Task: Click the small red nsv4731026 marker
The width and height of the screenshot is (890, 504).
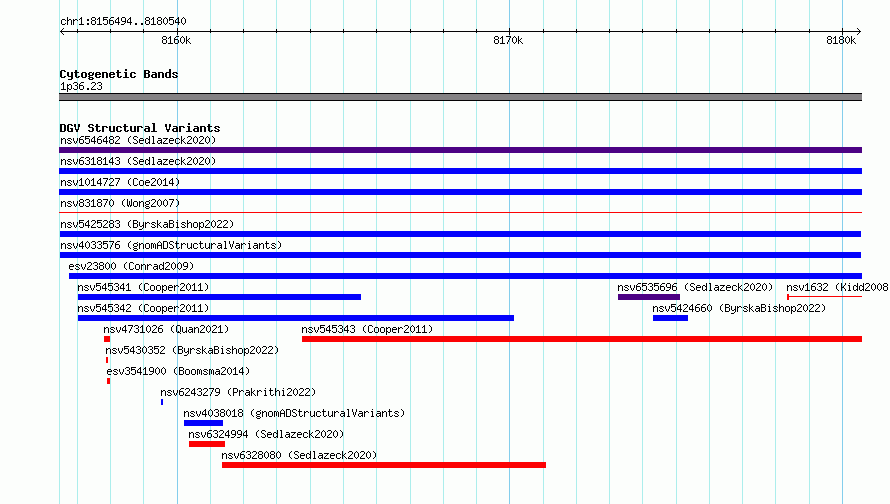Action: coord(107,339)
